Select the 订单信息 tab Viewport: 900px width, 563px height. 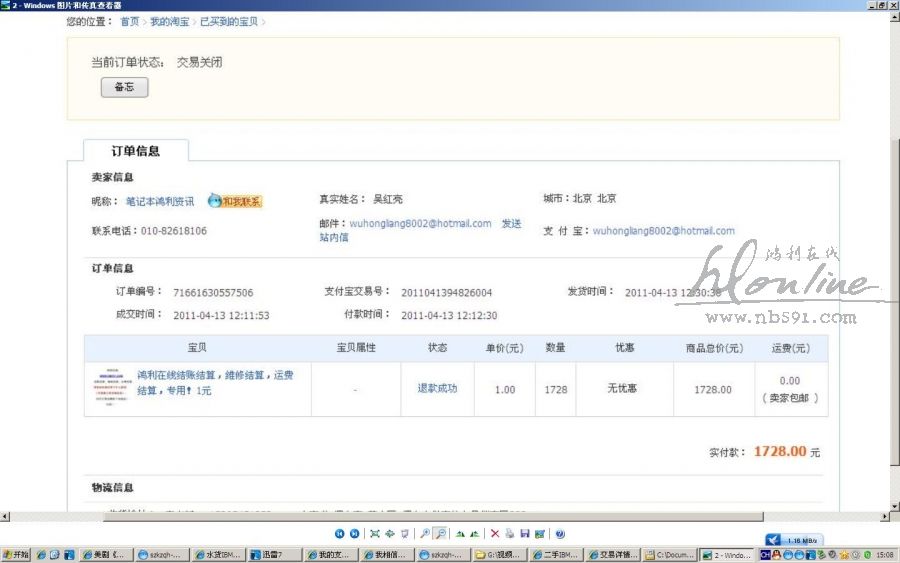click(135, 151)
